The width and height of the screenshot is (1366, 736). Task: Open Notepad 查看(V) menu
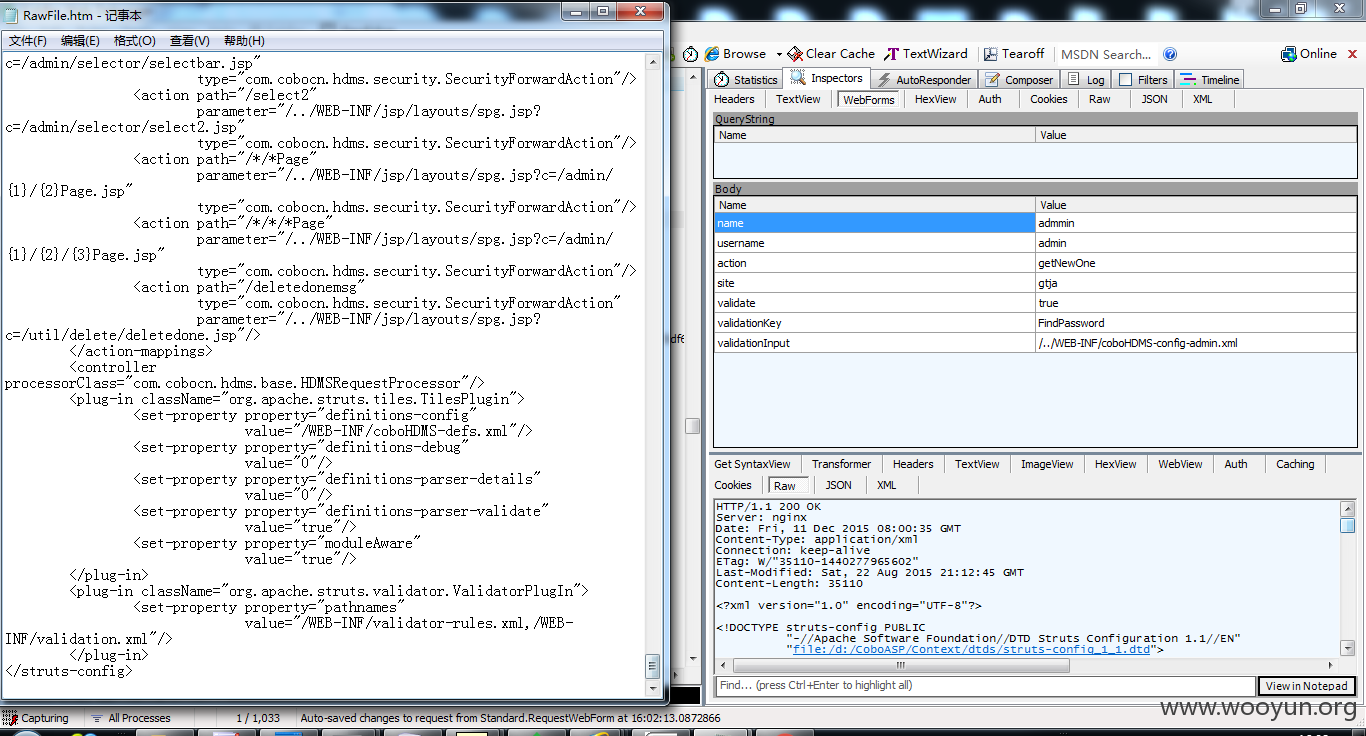[189, 41]
